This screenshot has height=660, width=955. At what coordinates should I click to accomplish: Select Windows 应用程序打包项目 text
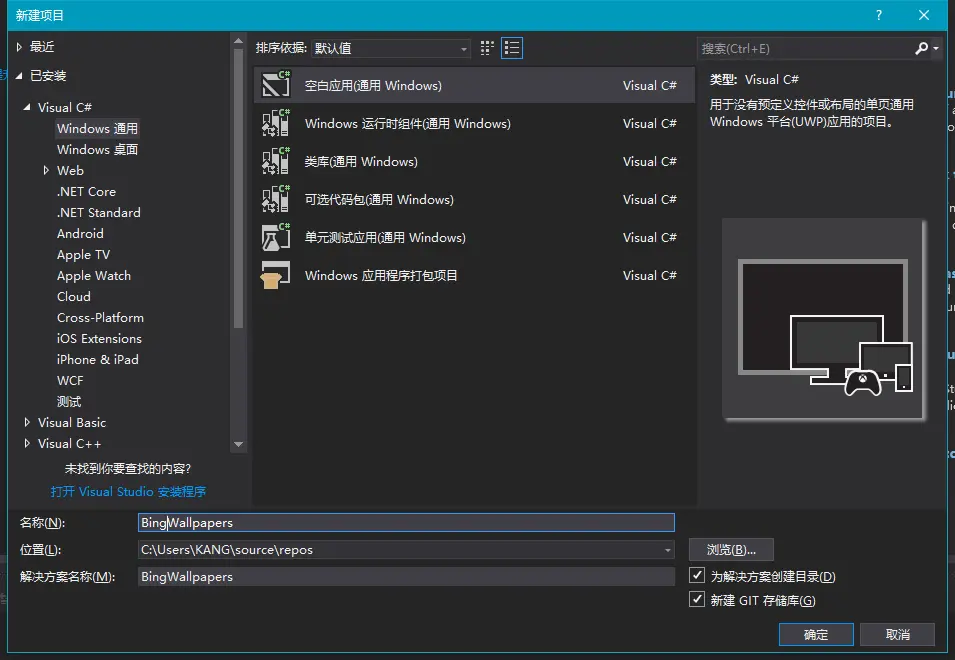pyautogui.click(x=381, y=275)
